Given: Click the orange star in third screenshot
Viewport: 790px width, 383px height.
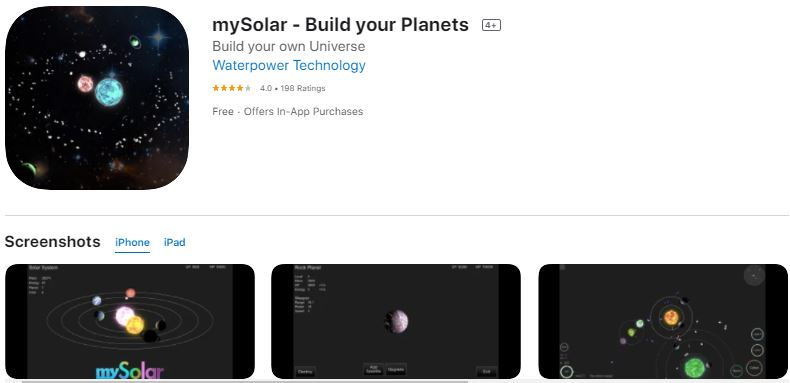Looking at the screenshot, I should [671, 317].
